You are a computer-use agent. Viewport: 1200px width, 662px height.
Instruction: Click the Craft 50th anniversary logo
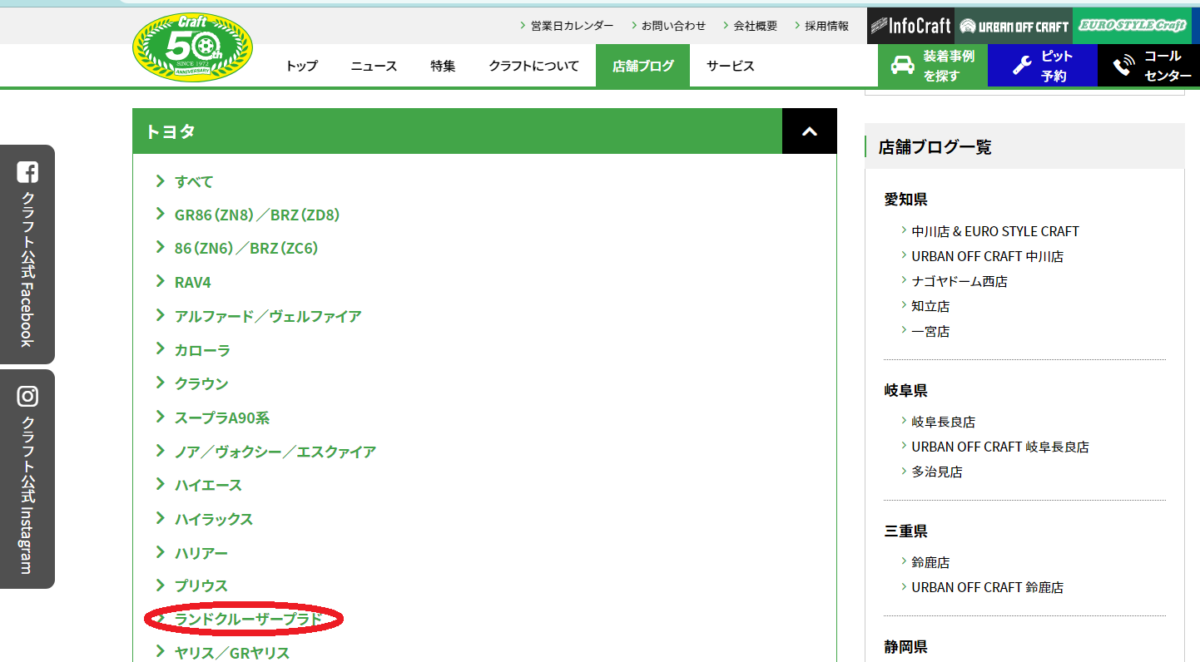[193, 47]
